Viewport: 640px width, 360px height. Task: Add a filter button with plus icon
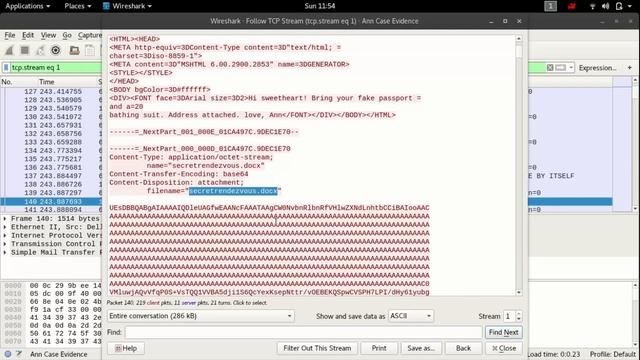coord(629,67)
